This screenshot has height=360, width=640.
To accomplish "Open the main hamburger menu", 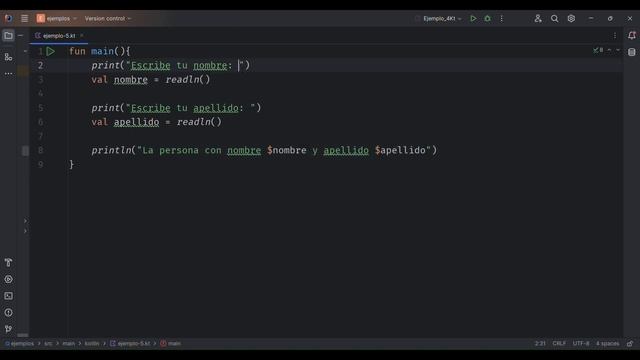I will coord(24,18).
